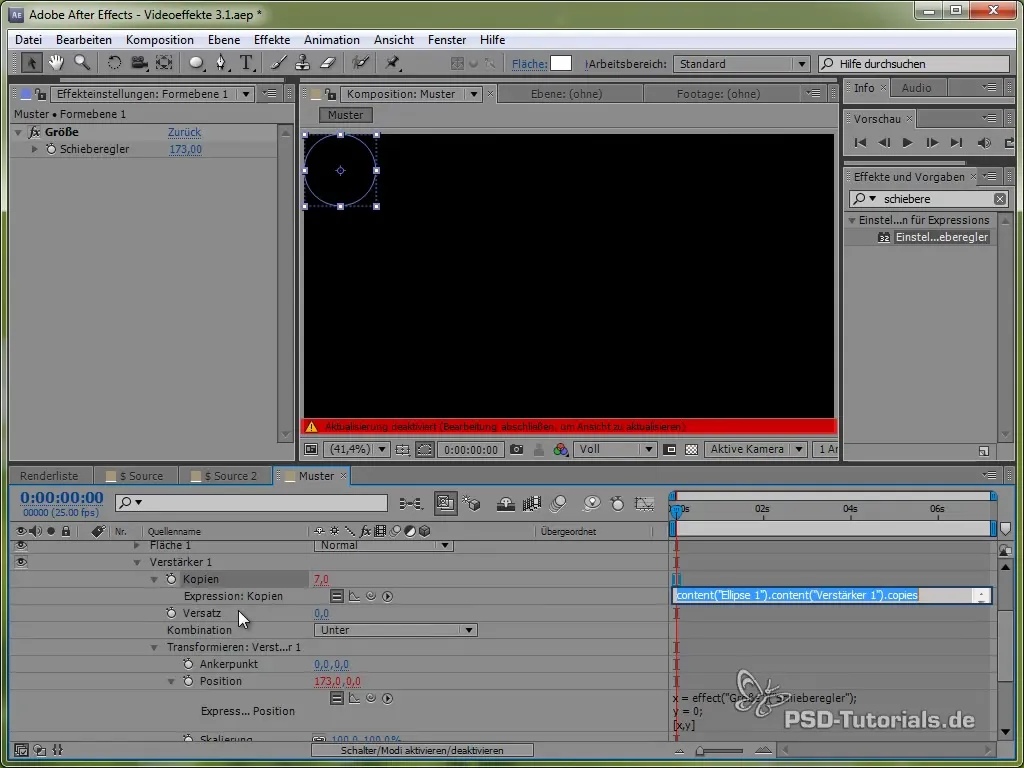Open the Arbeitsbereich Standard dropdown

coord(741,64)
